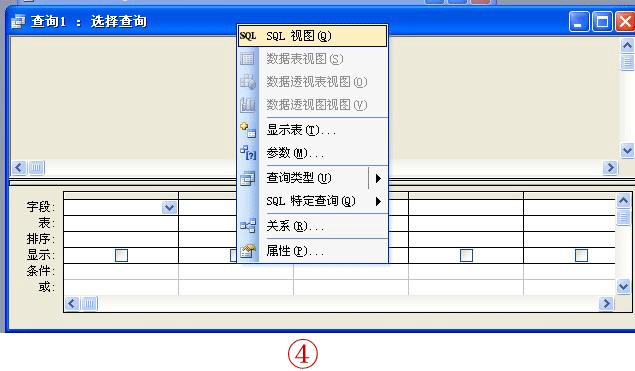Close the 查询1 选择查询 window
This screenshot has height=371, width=635.
(x=625, y=21)
